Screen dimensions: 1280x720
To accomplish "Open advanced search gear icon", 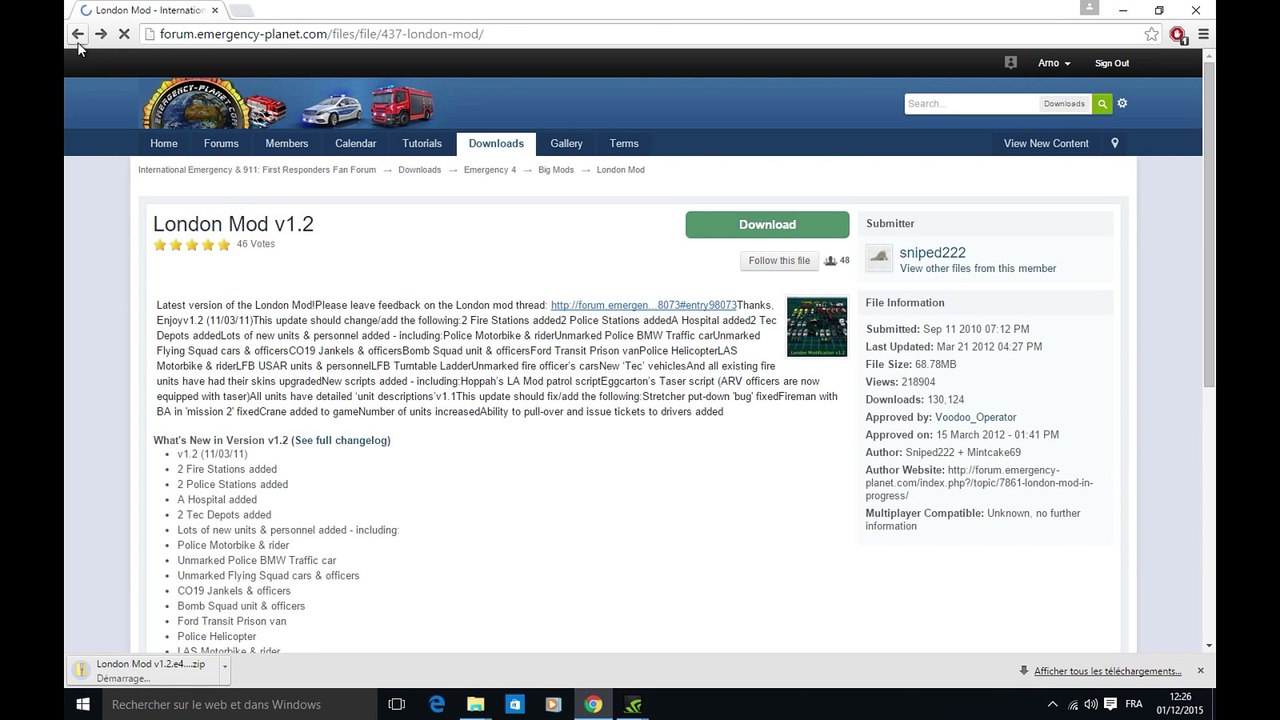I will pyautogui.click(x=1122, y=104).
